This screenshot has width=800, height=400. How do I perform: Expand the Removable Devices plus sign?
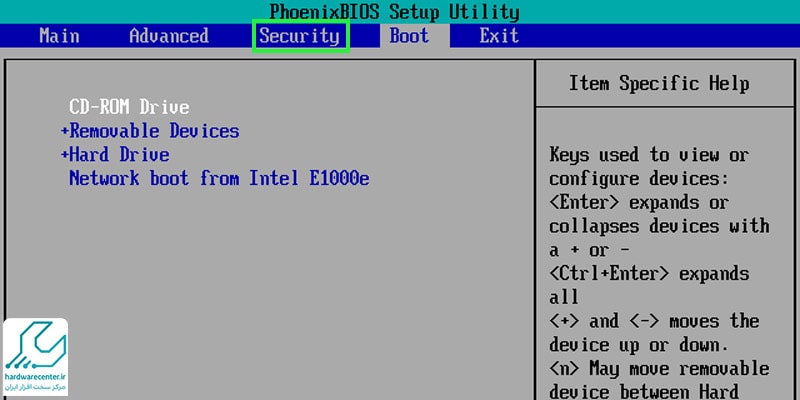click(x=64, y=131)
